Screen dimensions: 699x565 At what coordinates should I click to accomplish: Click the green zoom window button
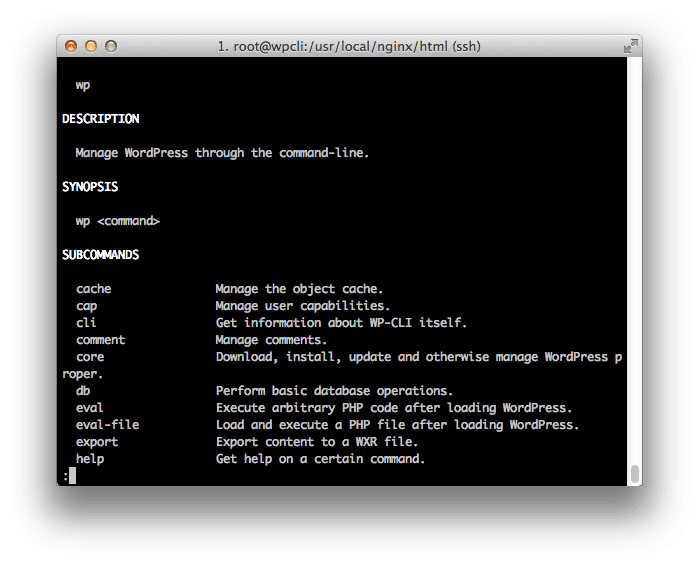click(111, 46)
